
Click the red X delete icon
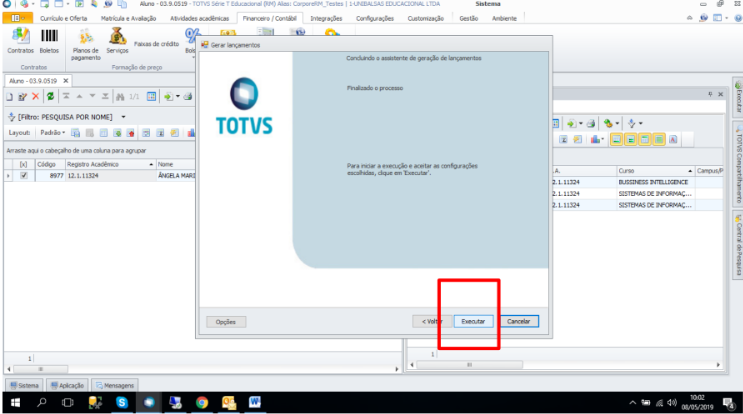click(x=36, y=96)
